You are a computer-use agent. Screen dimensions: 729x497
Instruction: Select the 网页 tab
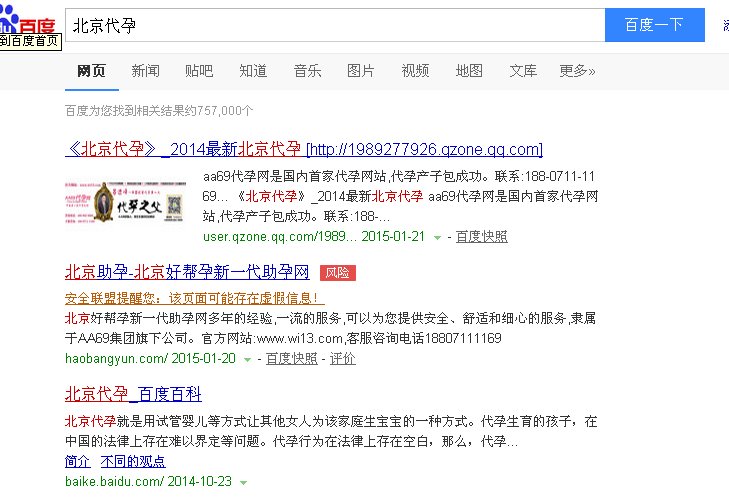92,71
